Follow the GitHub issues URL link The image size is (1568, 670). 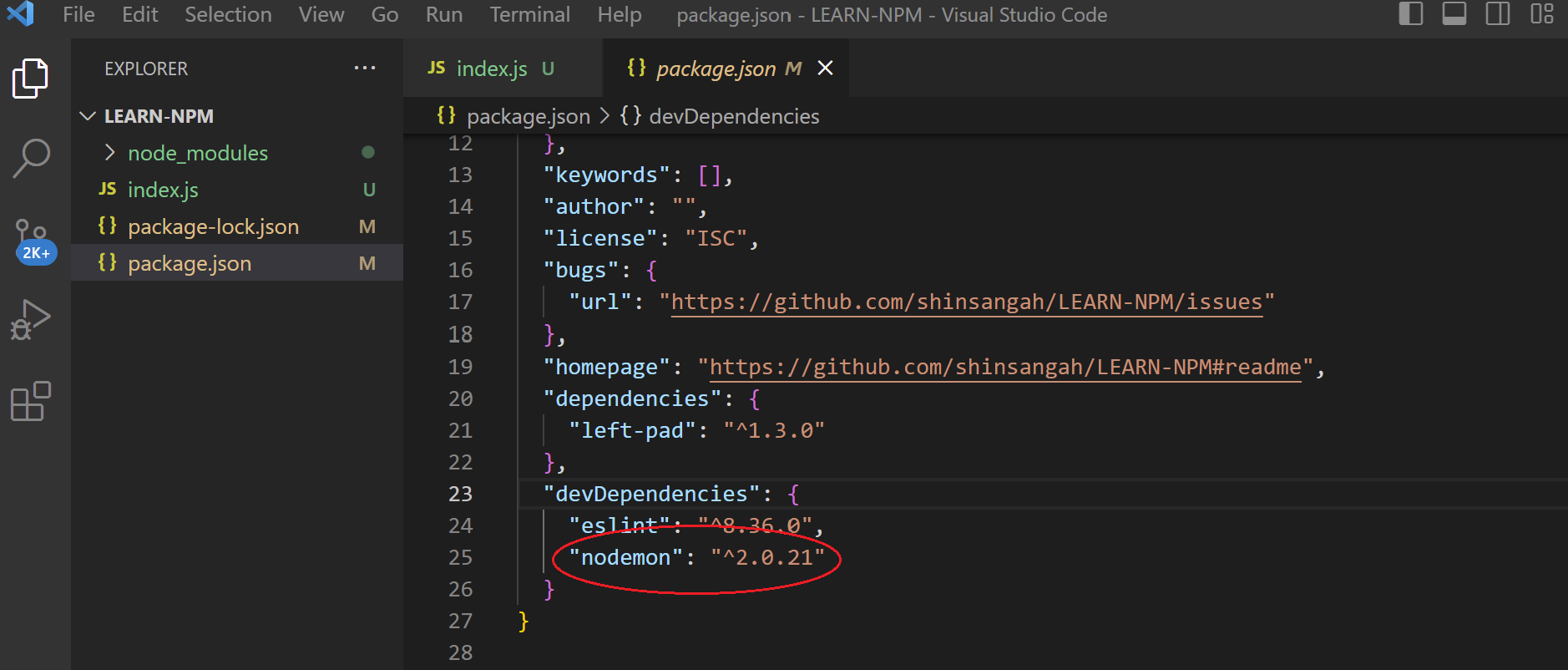pyautogui.click(x=967, y=302)
